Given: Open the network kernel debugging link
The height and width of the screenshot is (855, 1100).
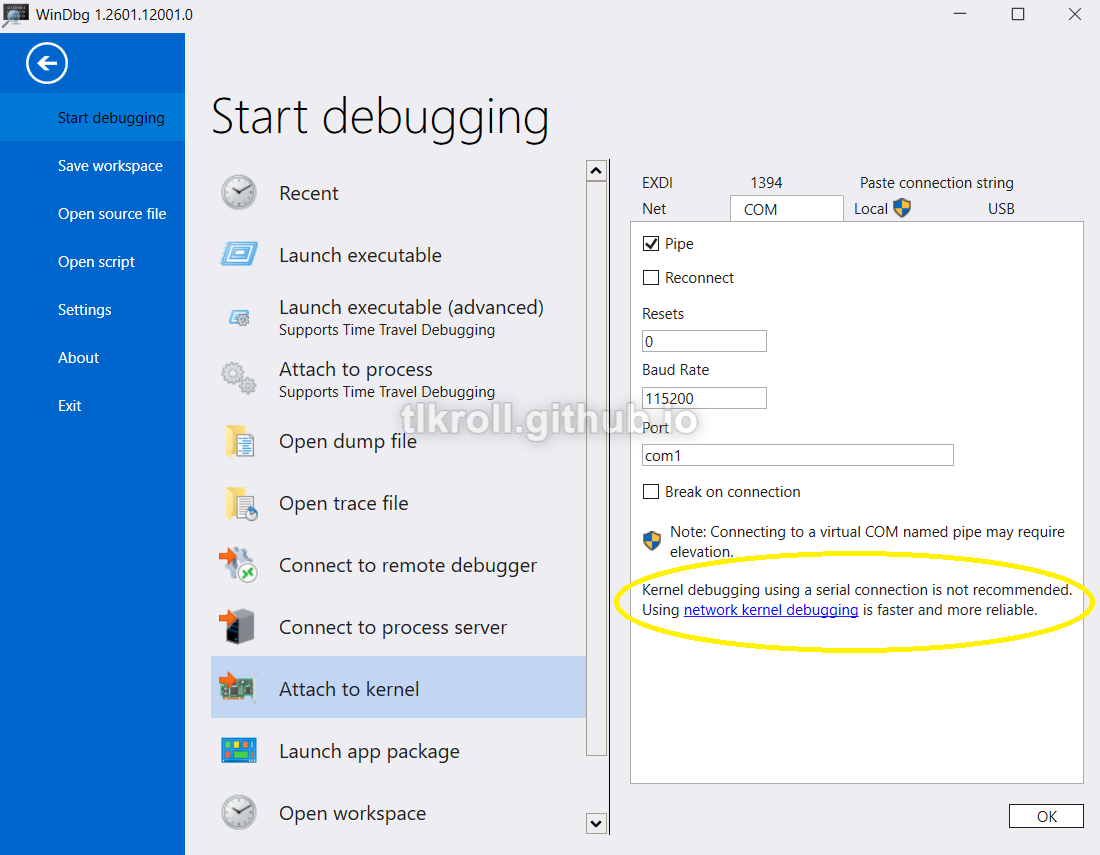Looking at the screenshot, I should (x=770, y=610).
